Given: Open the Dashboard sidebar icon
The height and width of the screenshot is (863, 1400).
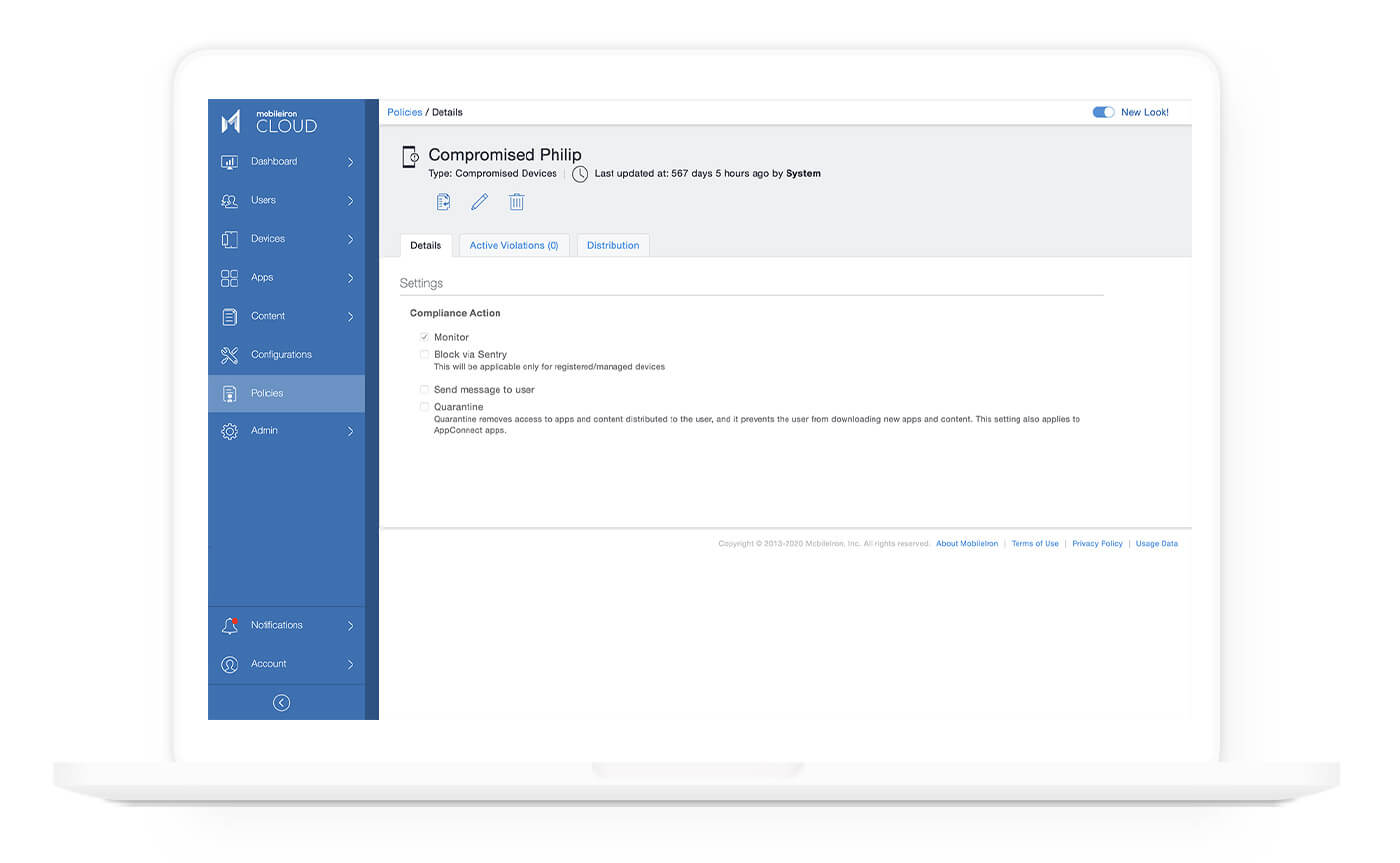Looking at the screenshot, I should pos(229,161).
